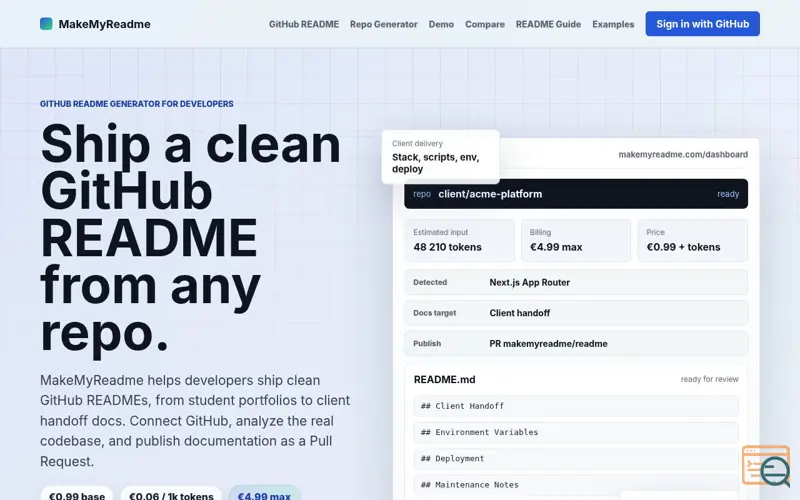
Task: Click the ## Environment Variables line
Action: 576,432
